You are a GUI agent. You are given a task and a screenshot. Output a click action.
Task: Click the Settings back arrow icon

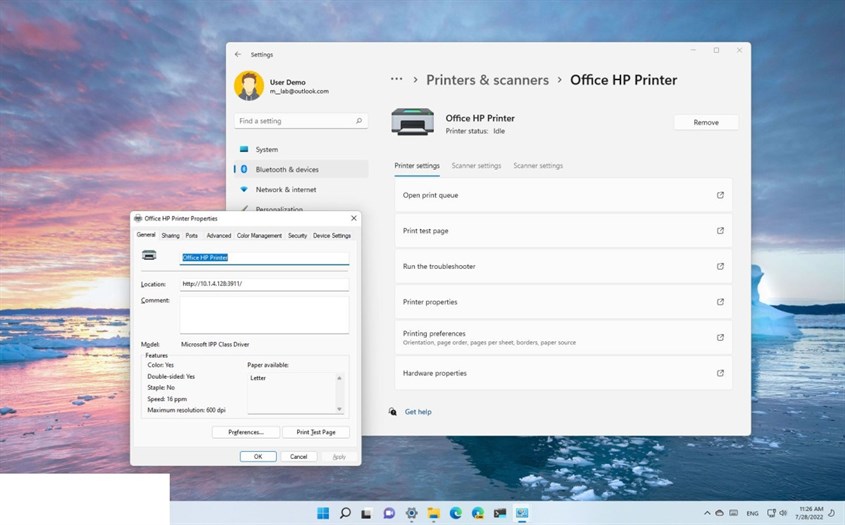pos(238,55)
